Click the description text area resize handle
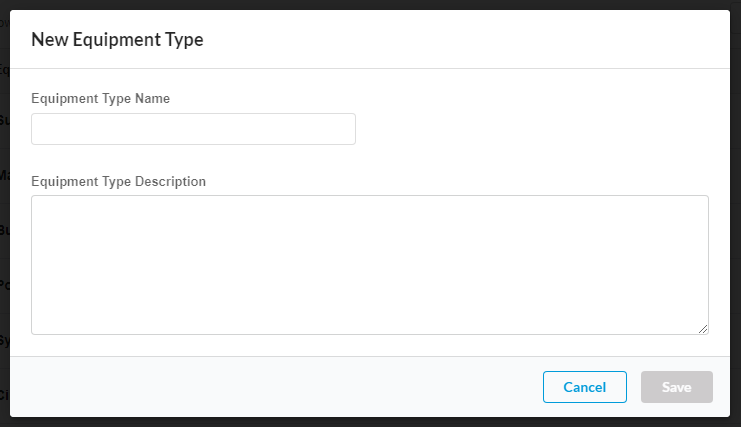Viewport: 741px width, 427px height. (x=703, y=328)
